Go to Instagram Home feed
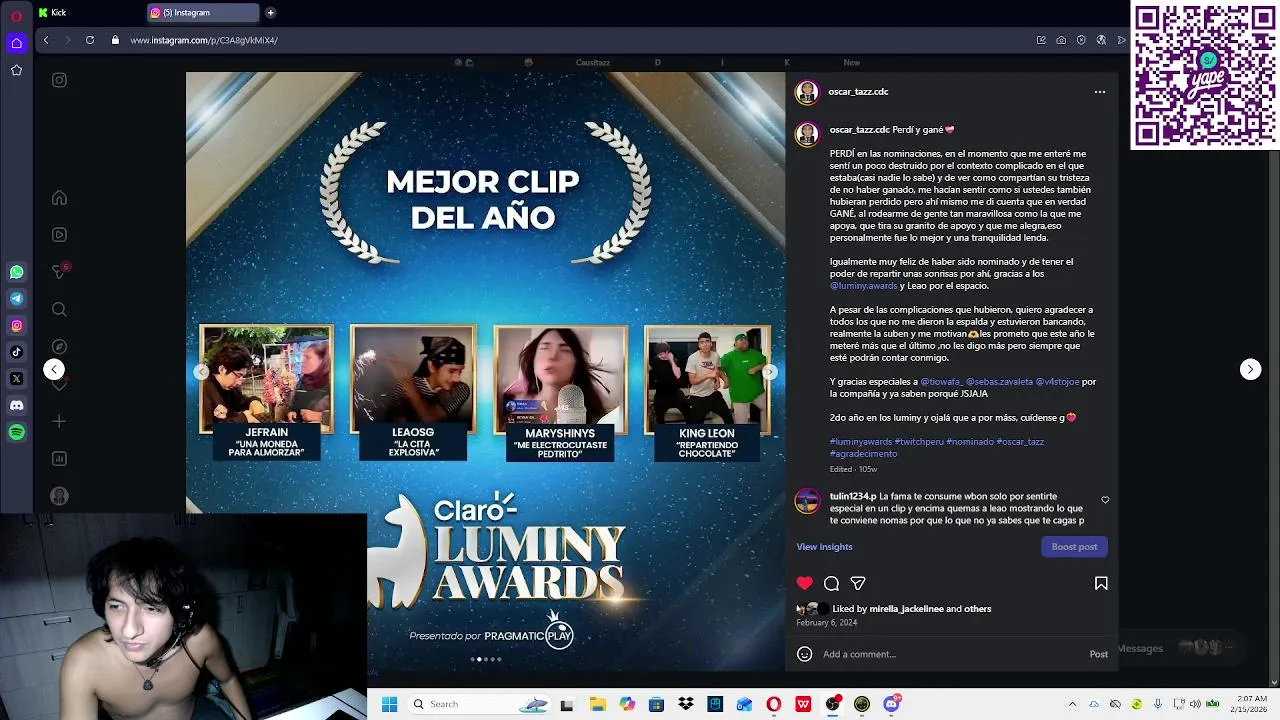Screen dimensions: 1280x720 coord(59,198)
